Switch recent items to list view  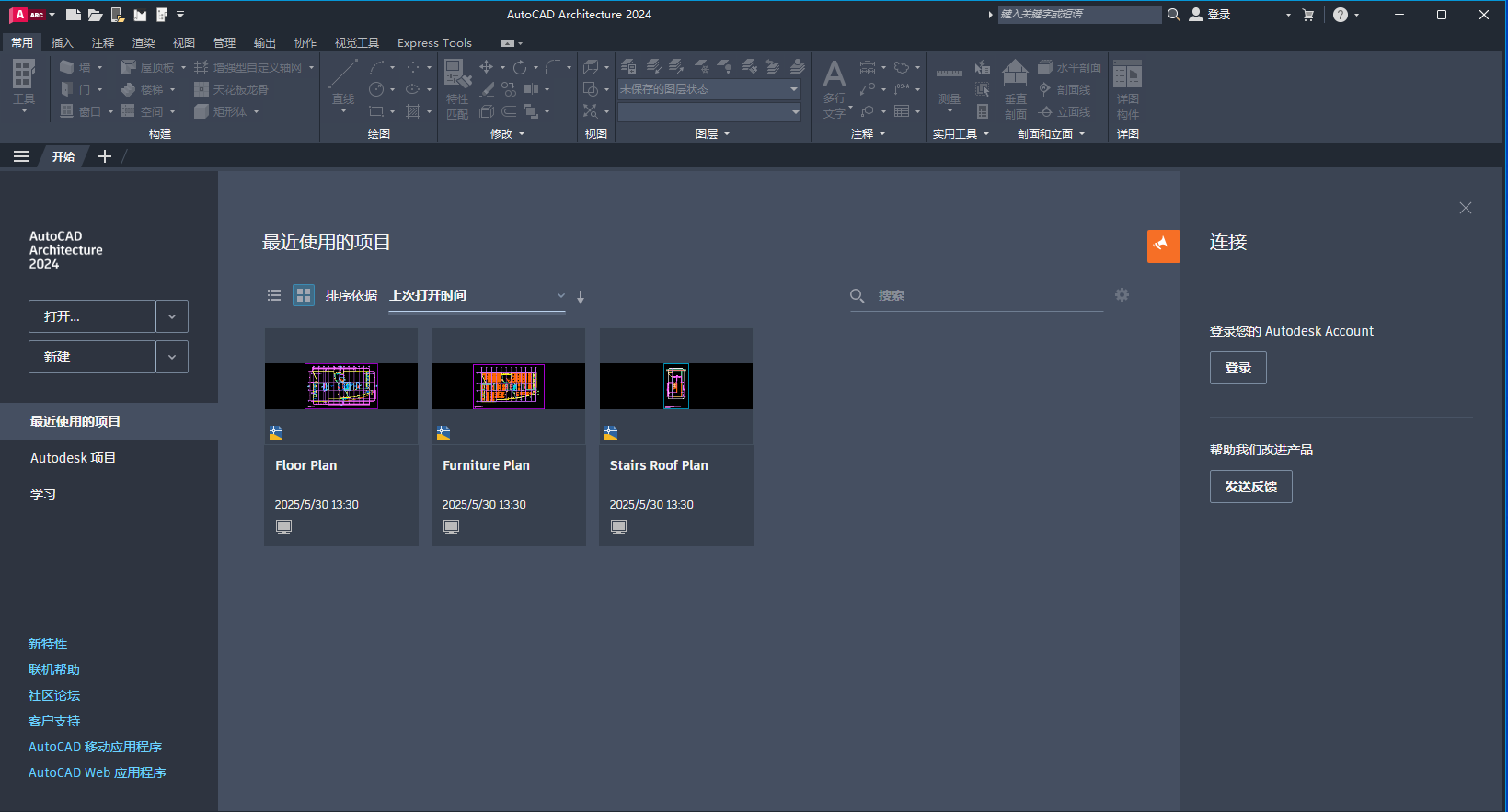[x=274, y=295]
